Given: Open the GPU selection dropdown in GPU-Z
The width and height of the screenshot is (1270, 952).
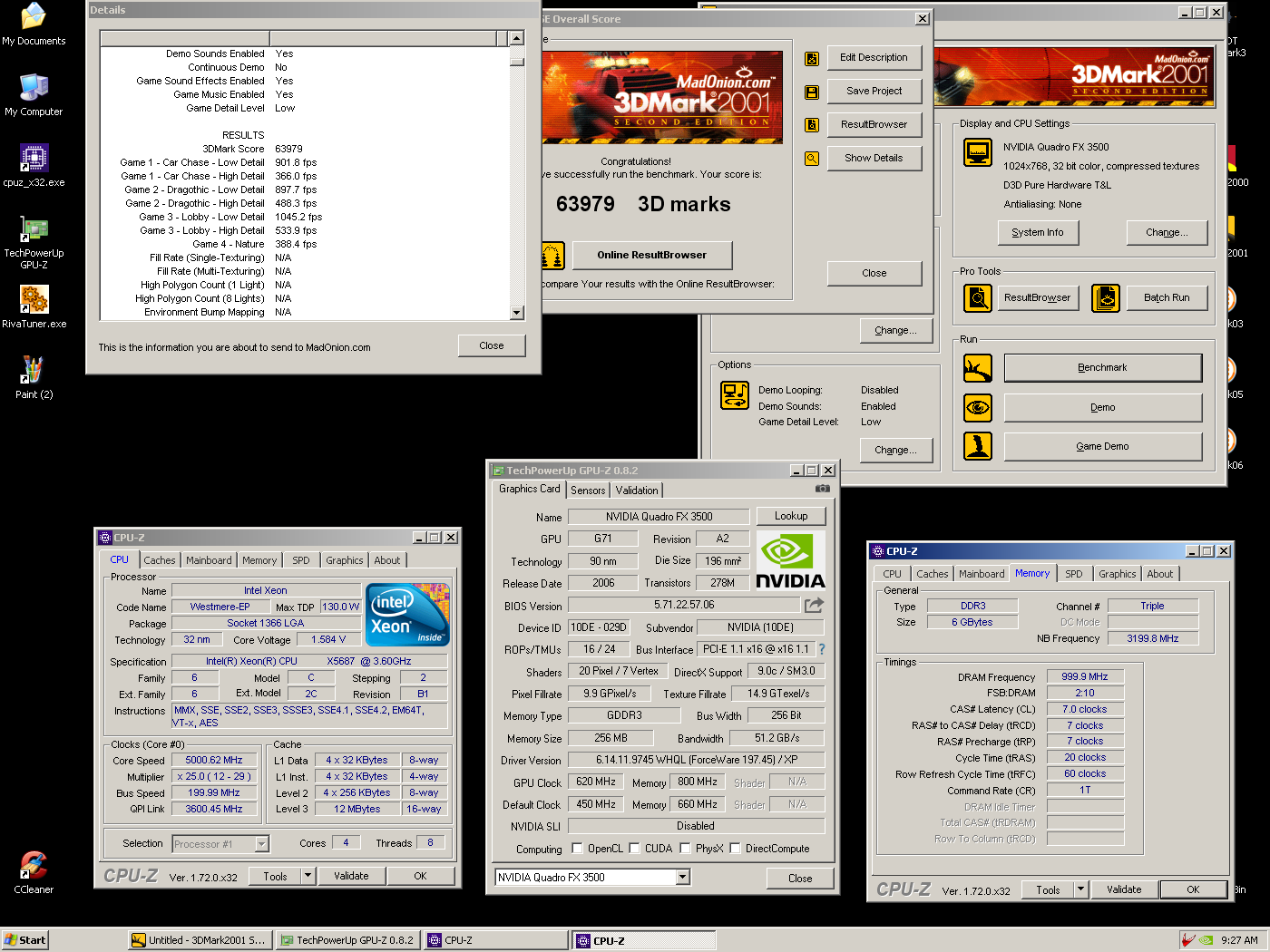Looking at the screenshot, I should 683,877.
